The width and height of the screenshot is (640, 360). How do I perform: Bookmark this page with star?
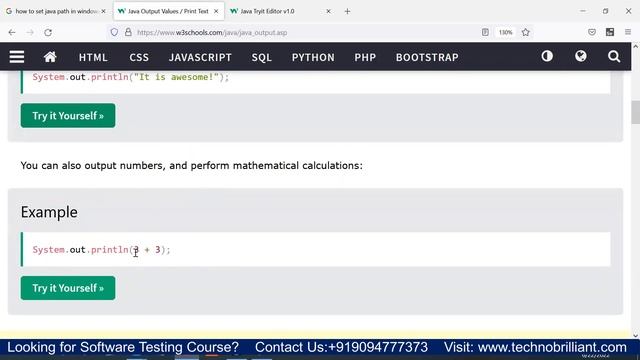point(525,32)
